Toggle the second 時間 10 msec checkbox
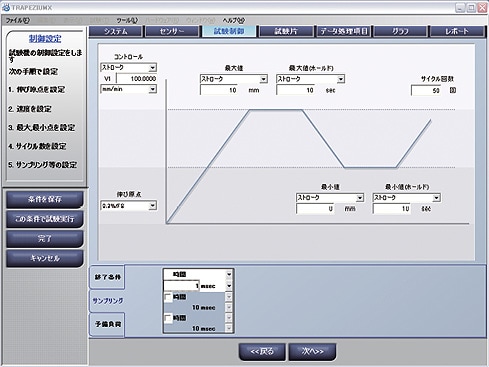This screenshot has width=489, height=367. tap(168, 318)
